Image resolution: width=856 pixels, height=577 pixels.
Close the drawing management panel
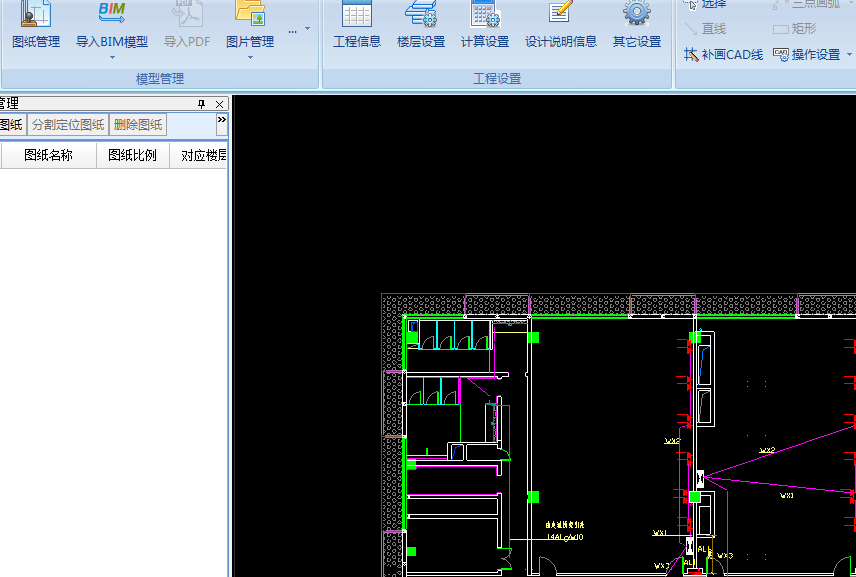pyautogui.click(x=219, y=104)
